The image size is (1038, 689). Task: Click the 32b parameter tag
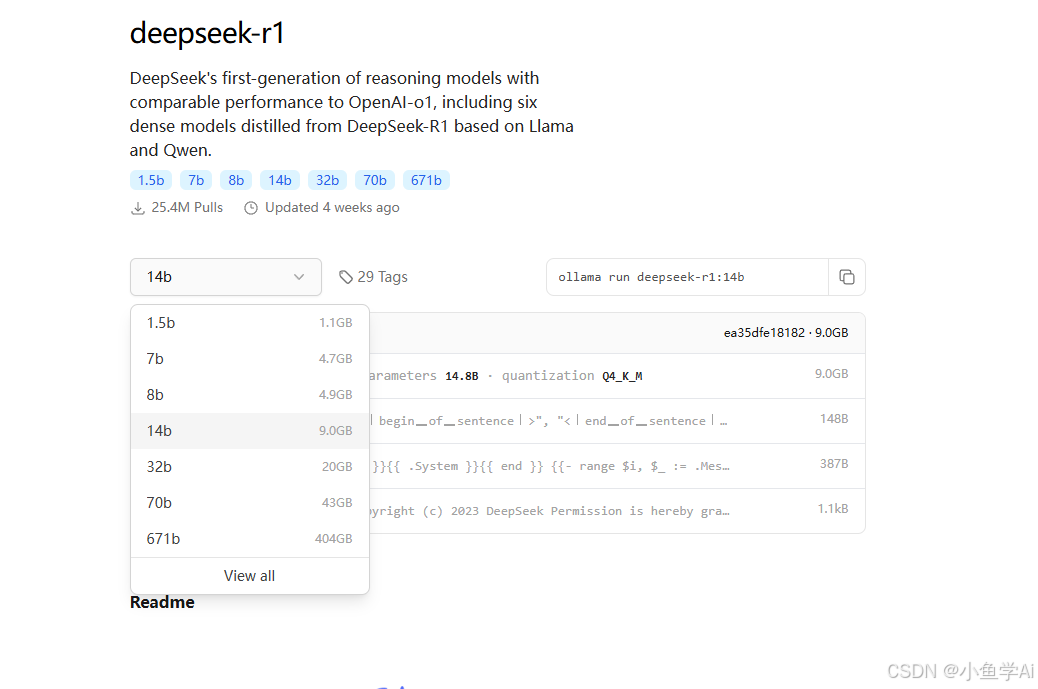[x=327, y=180]
